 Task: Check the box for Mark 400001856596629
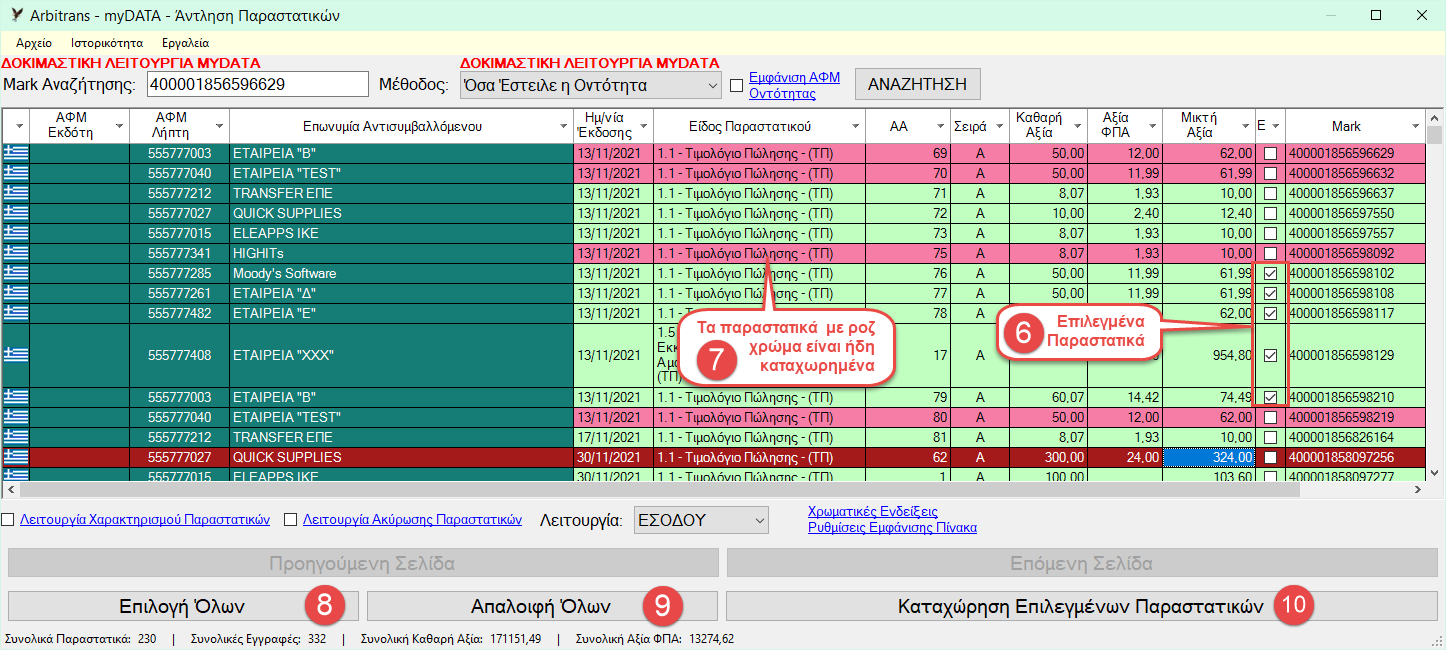click(1270, 154)
